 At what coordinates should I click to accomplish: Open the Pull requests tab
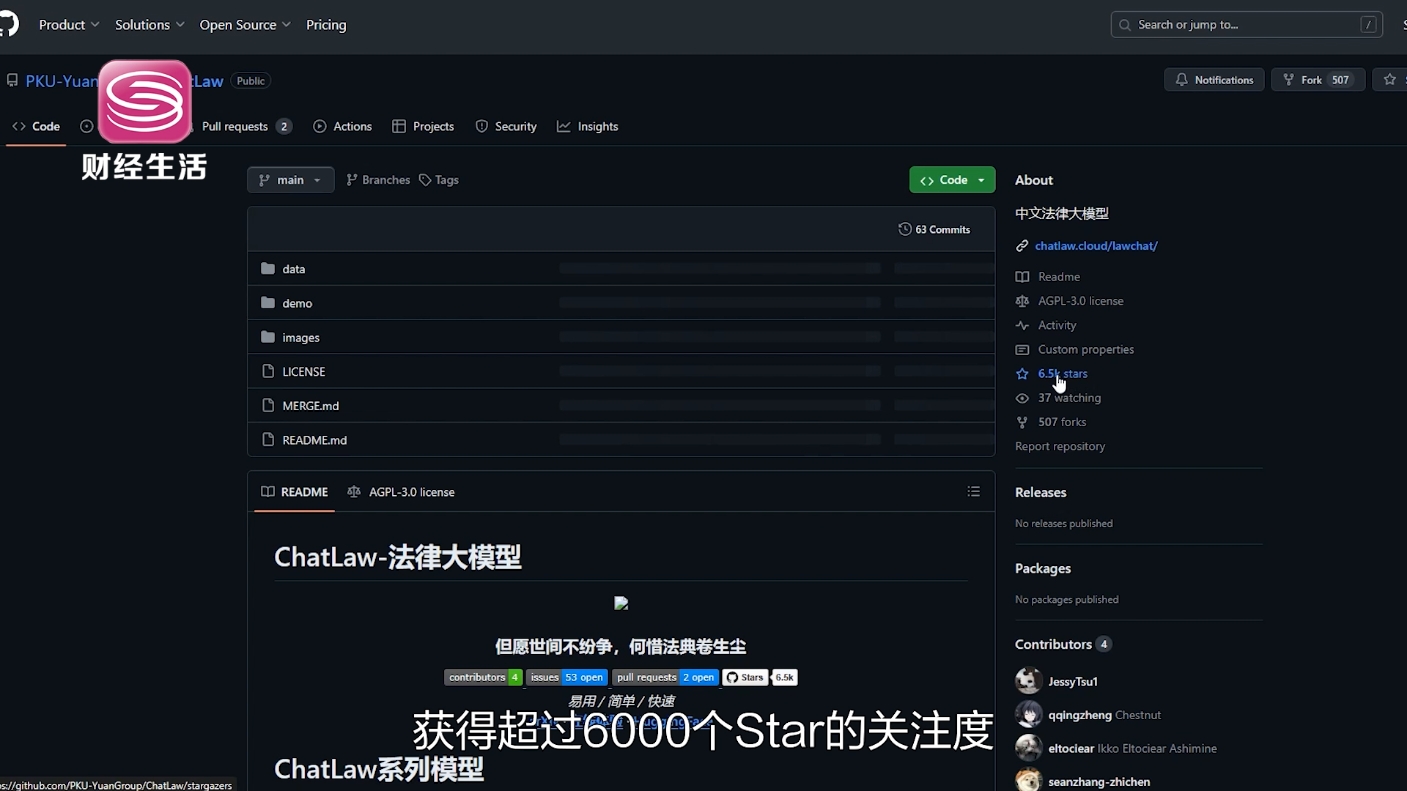(246, 126)
